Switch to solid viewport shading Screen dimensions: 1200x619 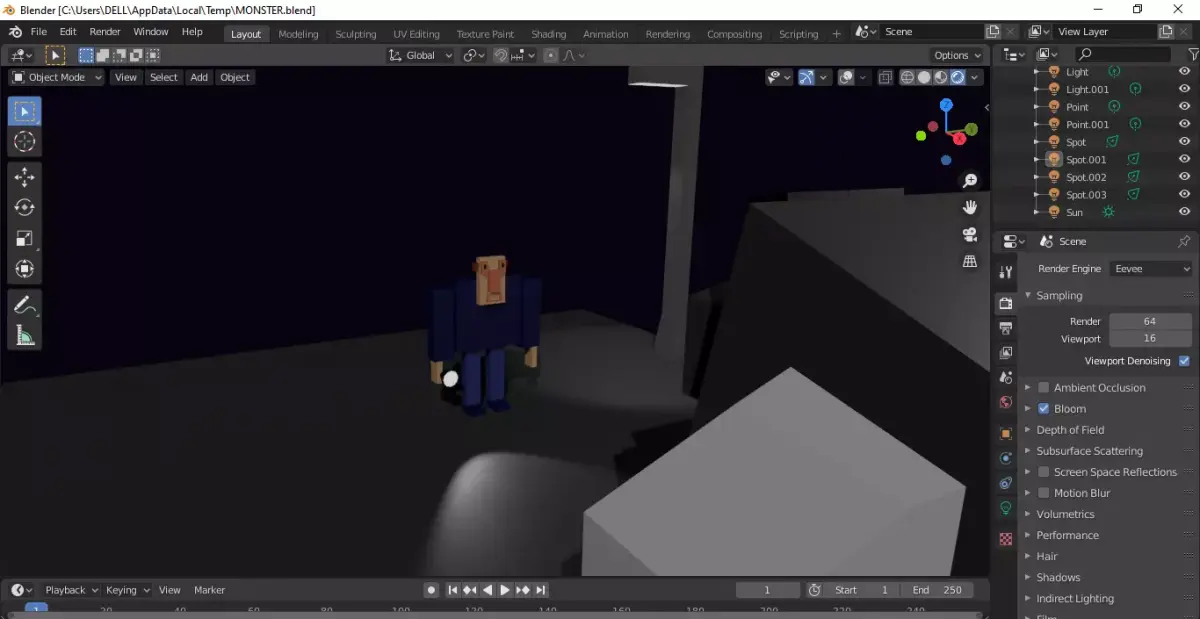coord(924,77)
